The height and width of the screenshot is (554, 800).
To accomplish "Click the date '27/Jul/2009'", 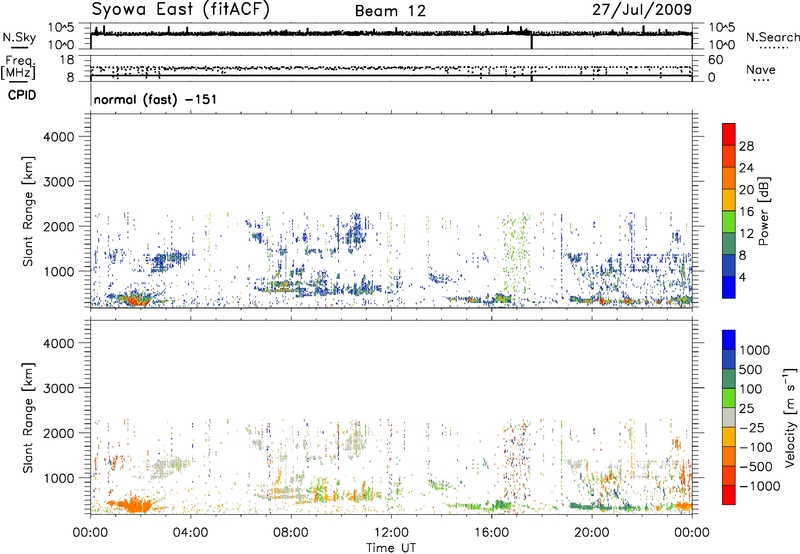I will pyautogui.click(x=642, y=10).
